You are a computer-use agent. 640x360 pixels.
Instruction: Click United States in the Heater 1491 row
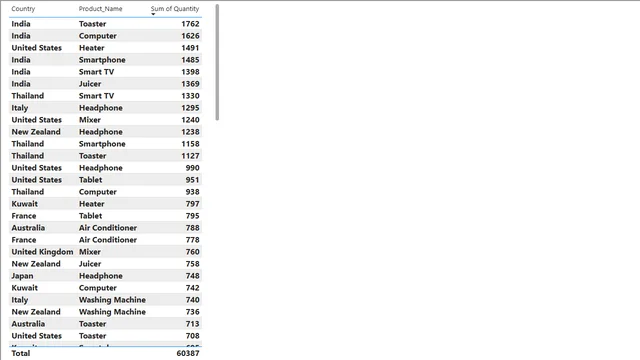(36, 48)
